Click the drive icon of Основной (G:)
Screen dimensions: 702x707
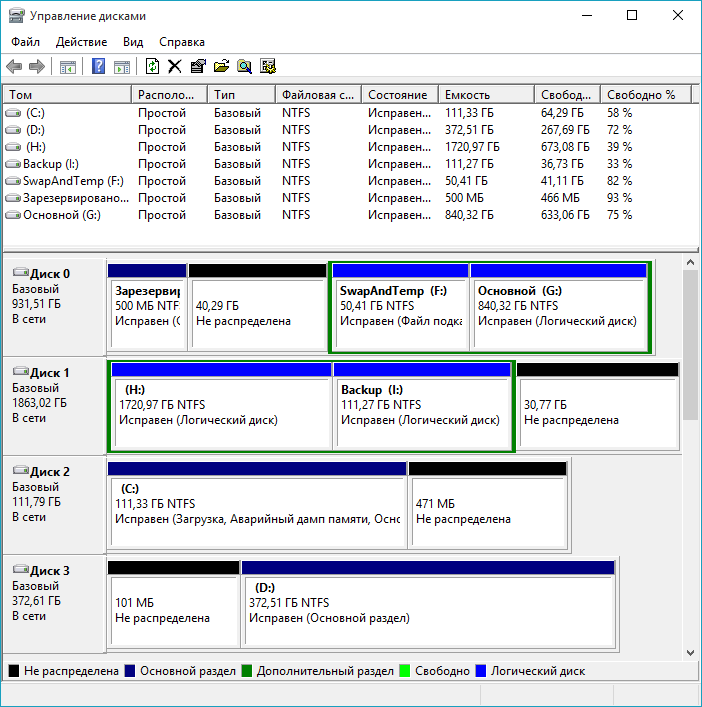[x=13, y=215]
